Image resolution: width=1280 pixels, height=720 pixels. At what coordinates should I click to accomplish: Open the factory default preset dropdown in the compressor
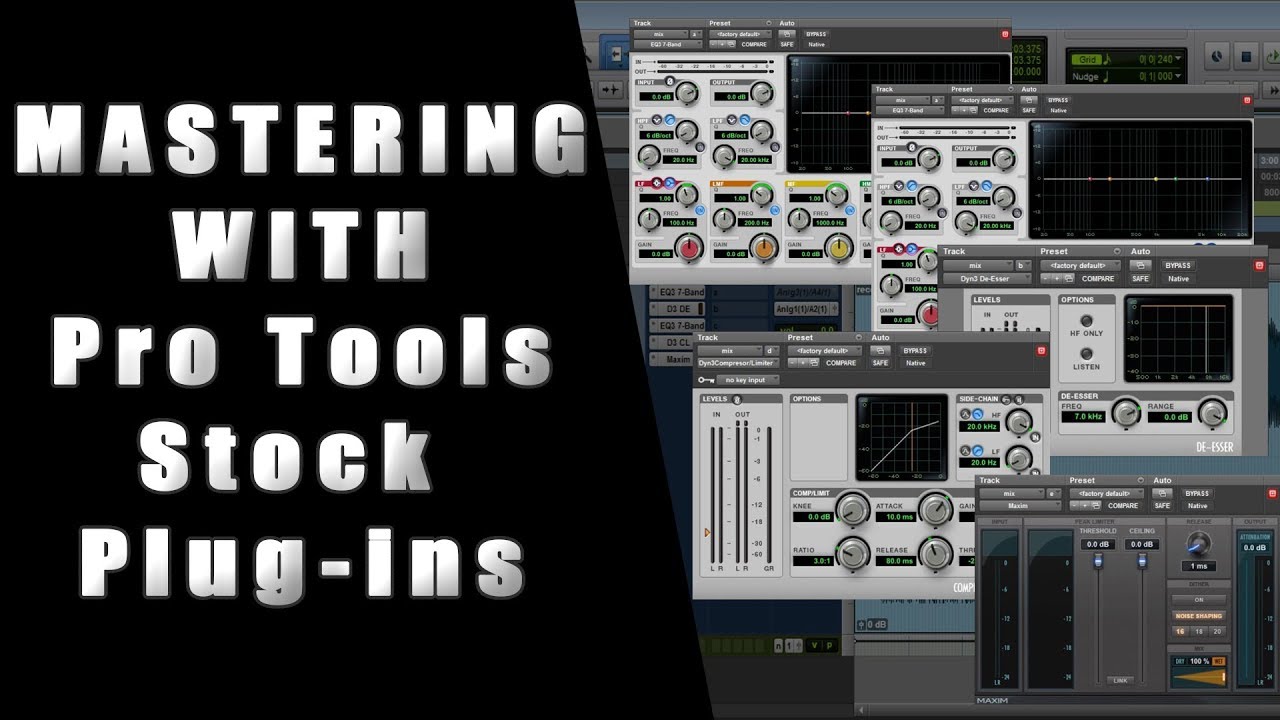(824, 351)
